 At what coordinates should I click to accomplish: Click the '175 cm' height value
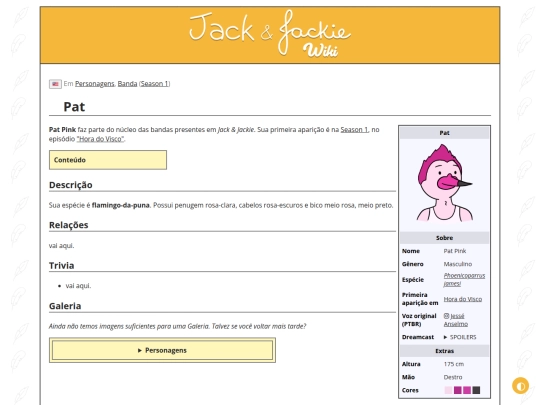click(454, 364)
